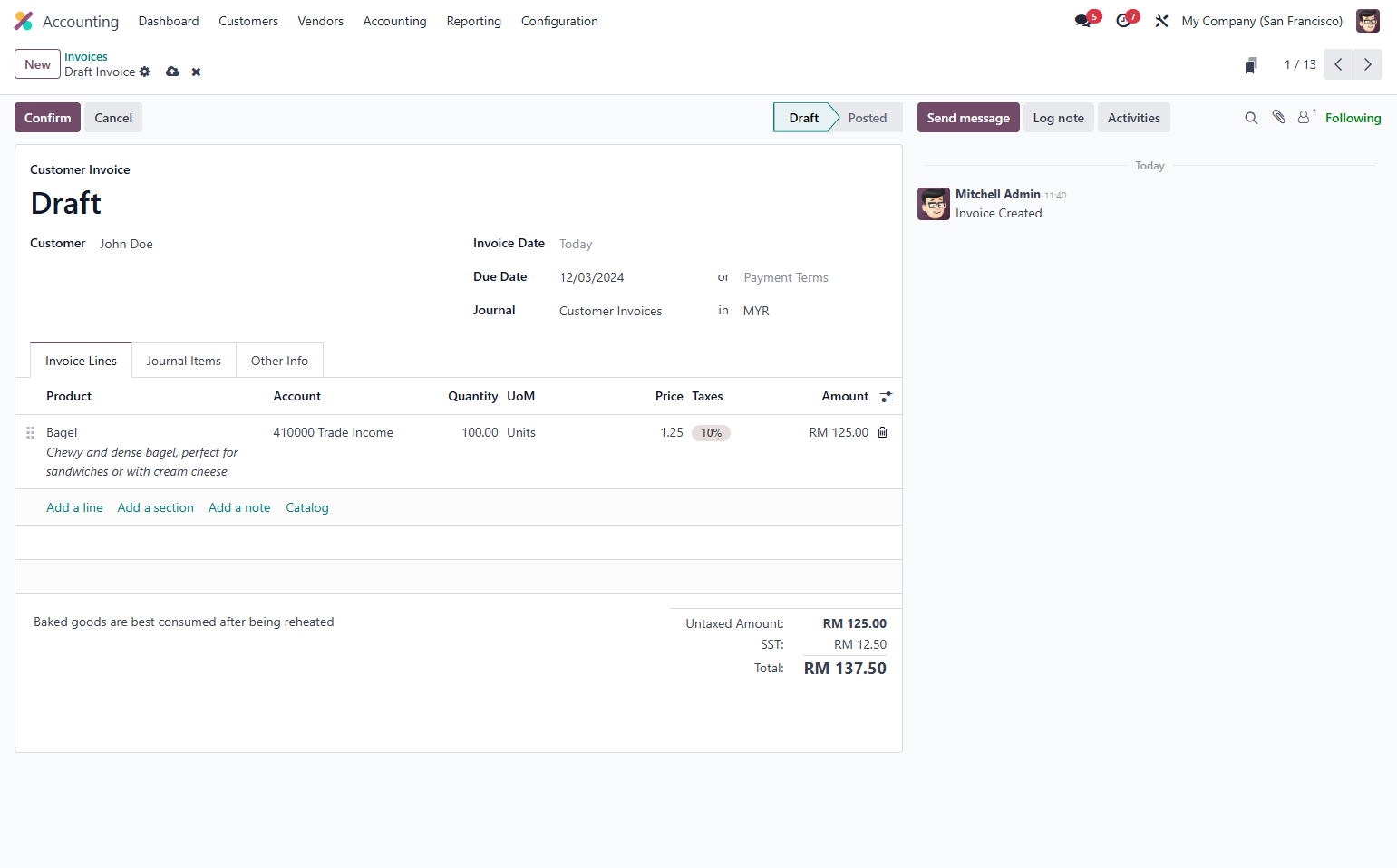The height and width of the screenshot is (868, 1397).
Task: Click the Invoices breadcrumb link
Action: [85, 56]
